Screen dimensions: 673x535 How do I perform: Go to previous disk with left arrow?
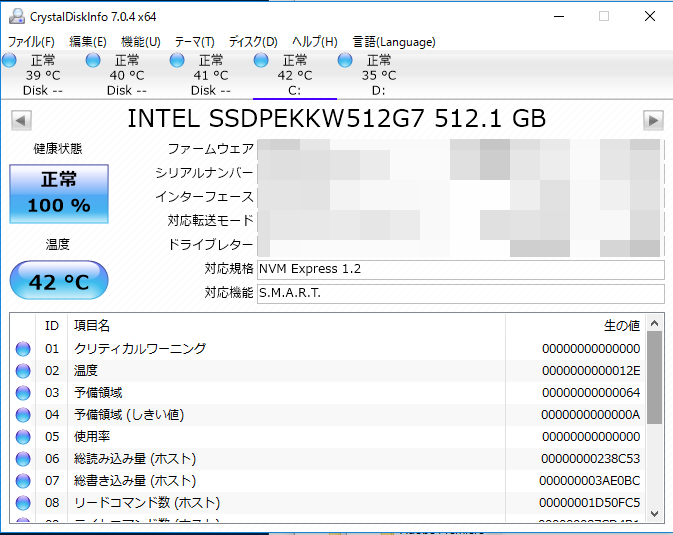(21, 120)
